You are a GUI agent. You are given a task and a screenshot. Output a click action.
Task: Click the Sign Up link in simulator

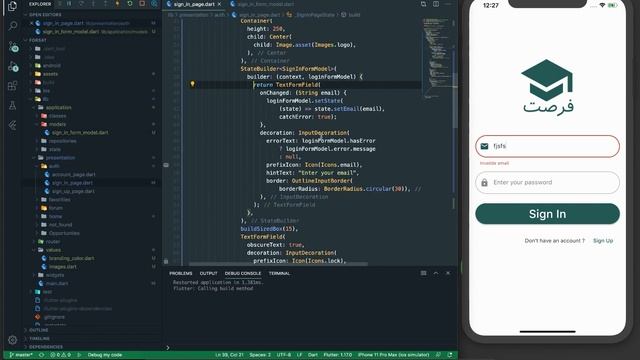click(x=603, y=241)
